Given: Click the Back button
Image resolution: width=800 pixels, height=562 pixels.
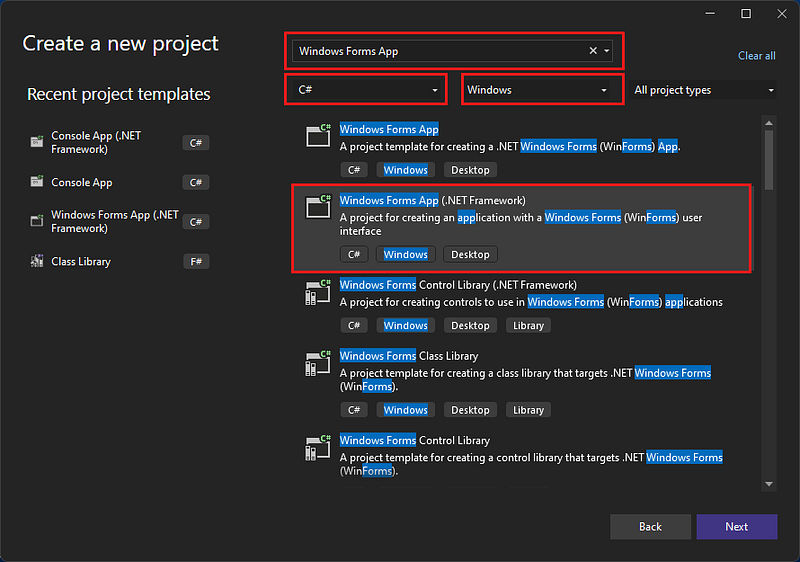Looking at the screenshot, I should click(x=651, y=526).
